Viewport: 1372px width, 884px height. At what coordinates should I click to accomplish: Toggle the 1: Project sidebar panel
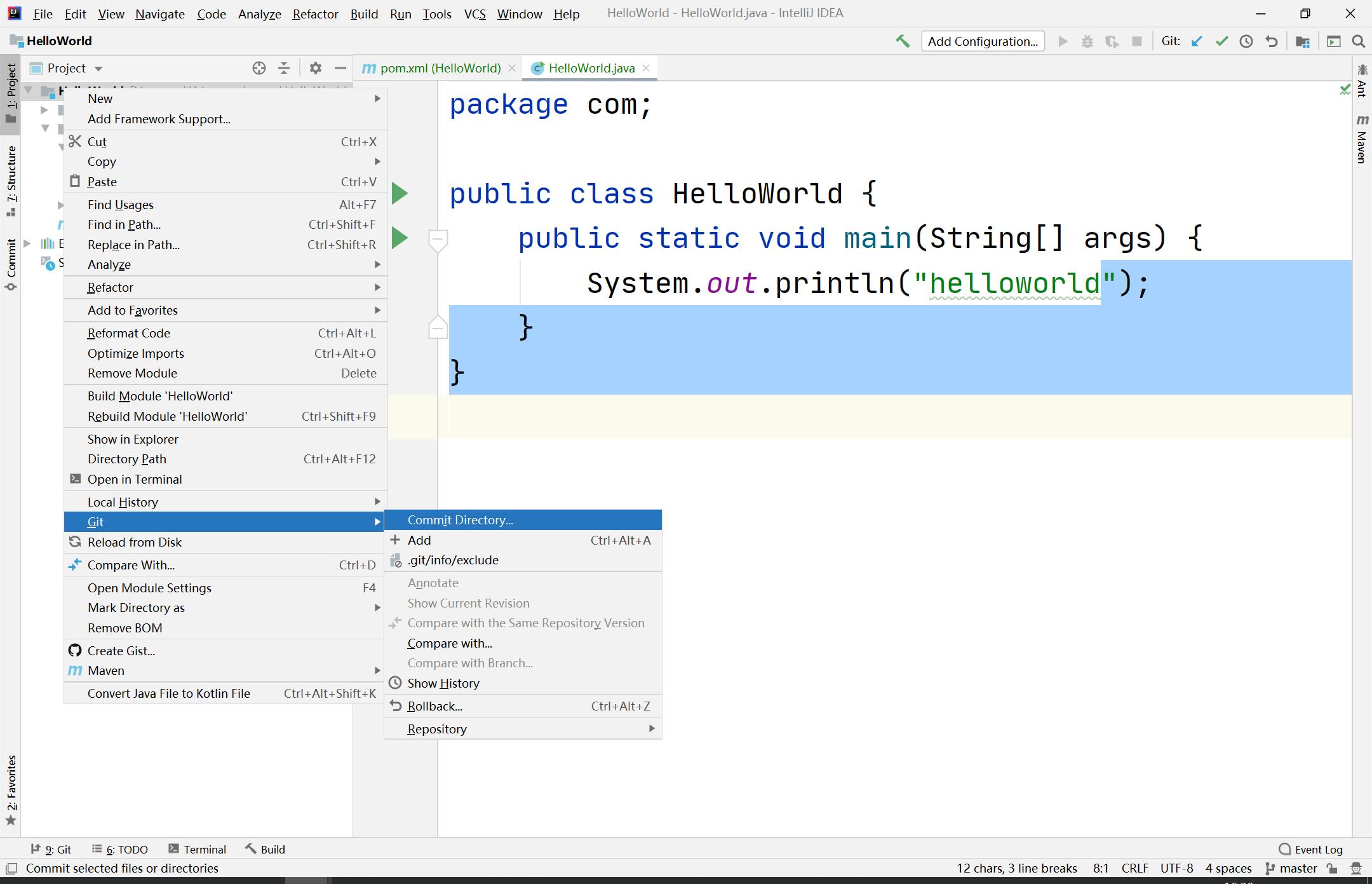tap(11, 95)
